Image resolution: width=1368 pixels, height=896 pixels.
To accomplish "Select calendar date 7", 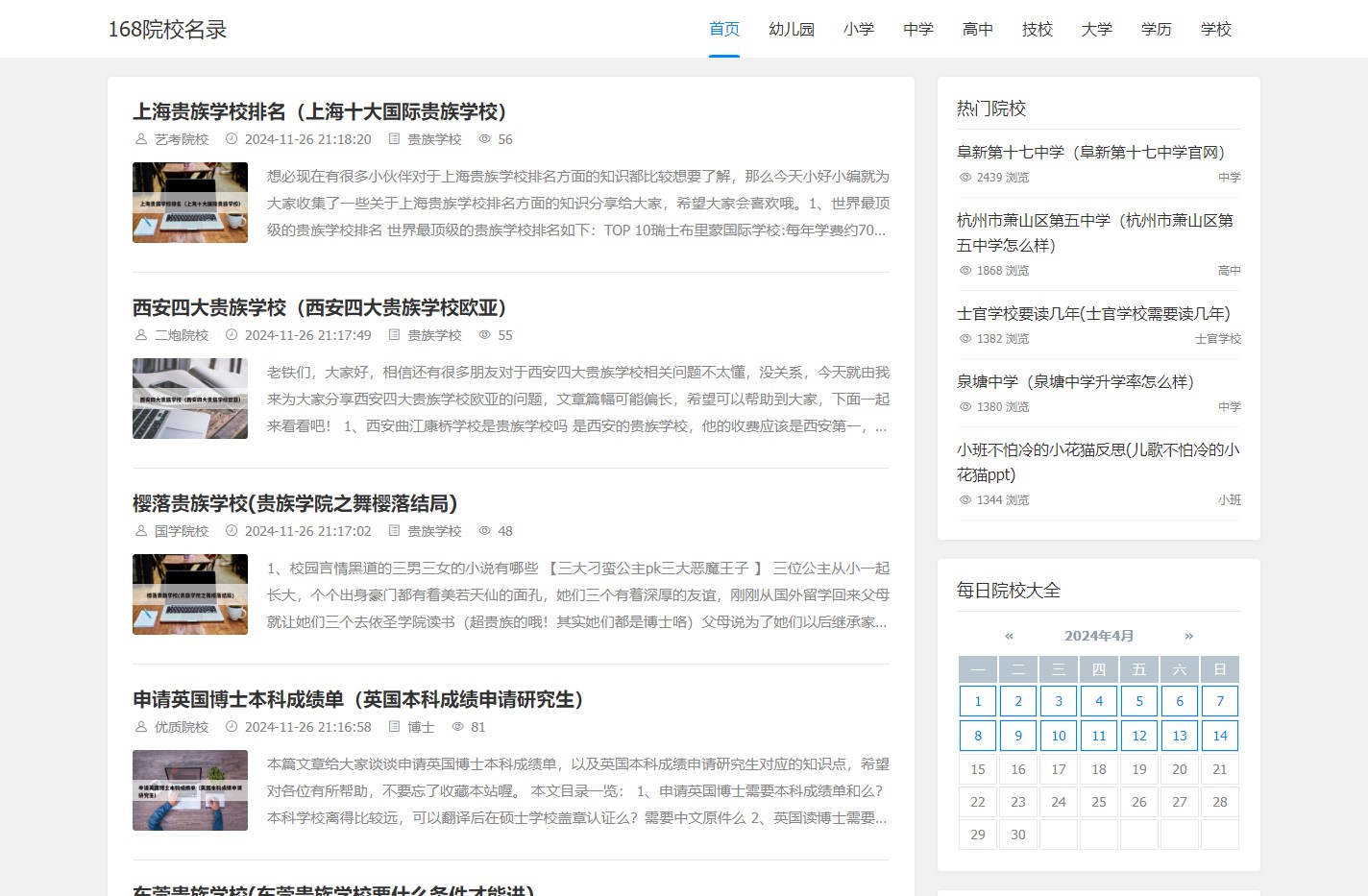I will [x=1220, y=701].
